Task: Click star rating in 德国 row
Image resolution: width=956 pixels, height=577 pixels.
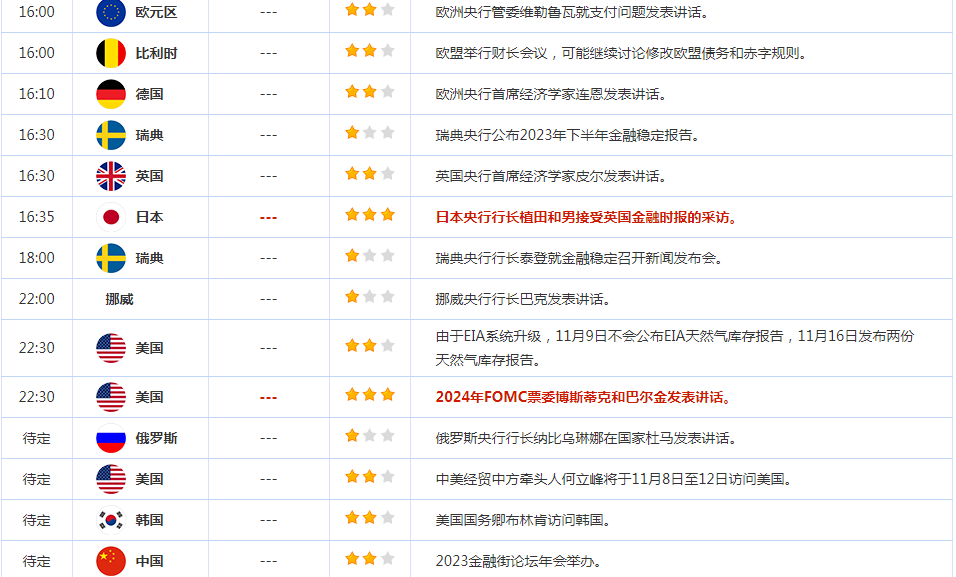Action: pyautogui.click(x=369, y=91)
